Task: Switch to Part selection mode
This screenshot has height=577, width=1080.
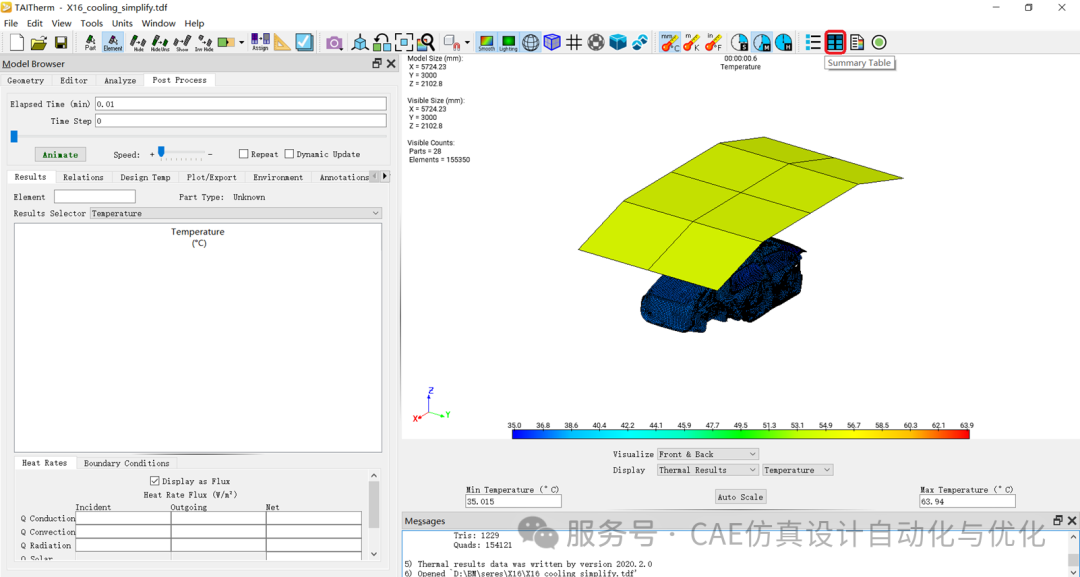Action: tap(90, 43)
